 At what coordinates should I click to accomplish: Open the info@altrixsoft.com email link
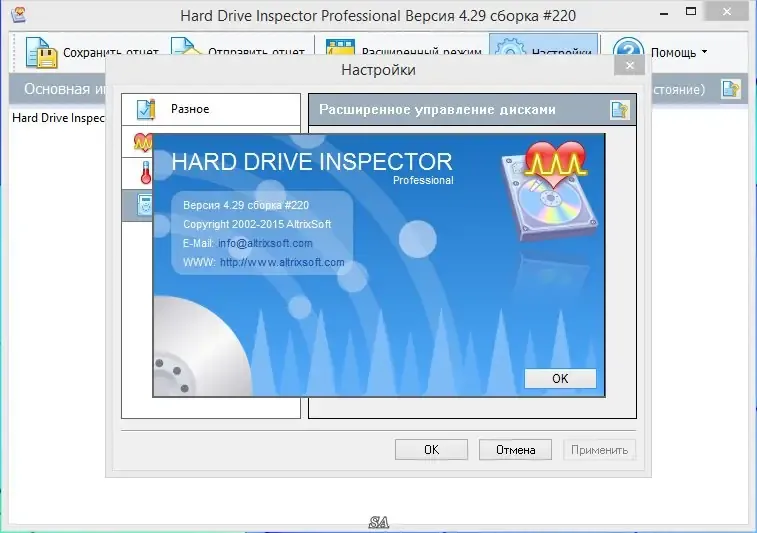point(265,243)
